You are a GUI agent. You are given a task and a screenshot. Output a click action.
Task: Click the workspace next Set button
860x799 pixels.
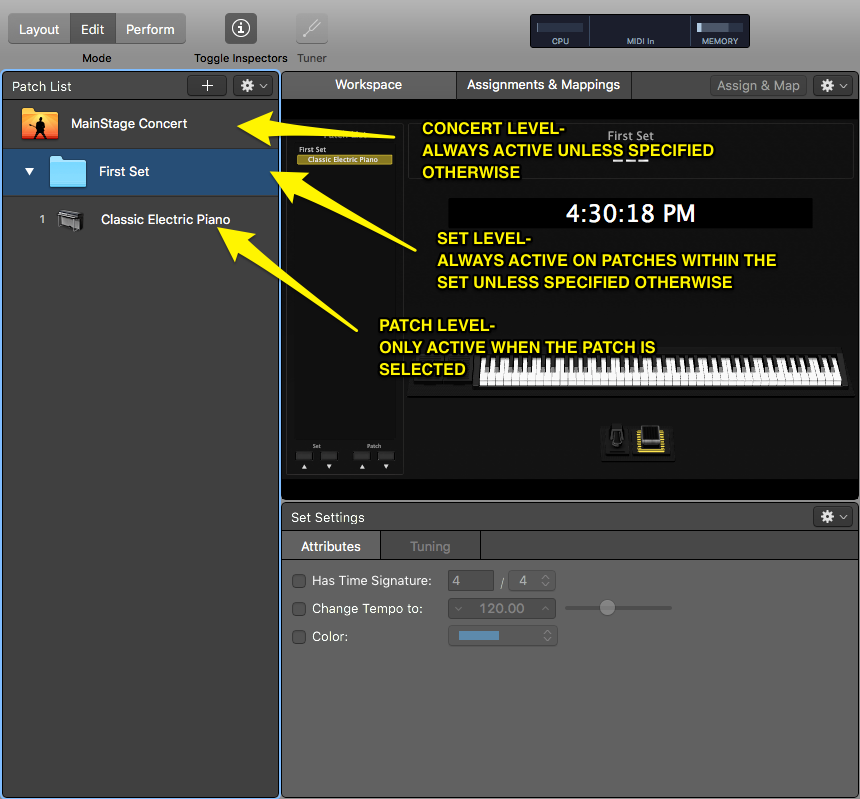click(329, 456)
